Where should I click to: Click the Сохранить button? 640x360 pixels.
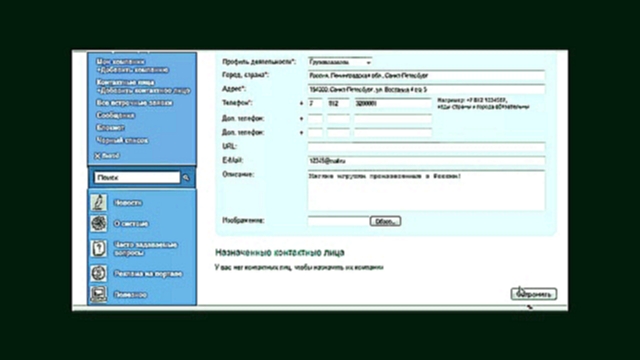pyautogui.click(x=534, y=294)
